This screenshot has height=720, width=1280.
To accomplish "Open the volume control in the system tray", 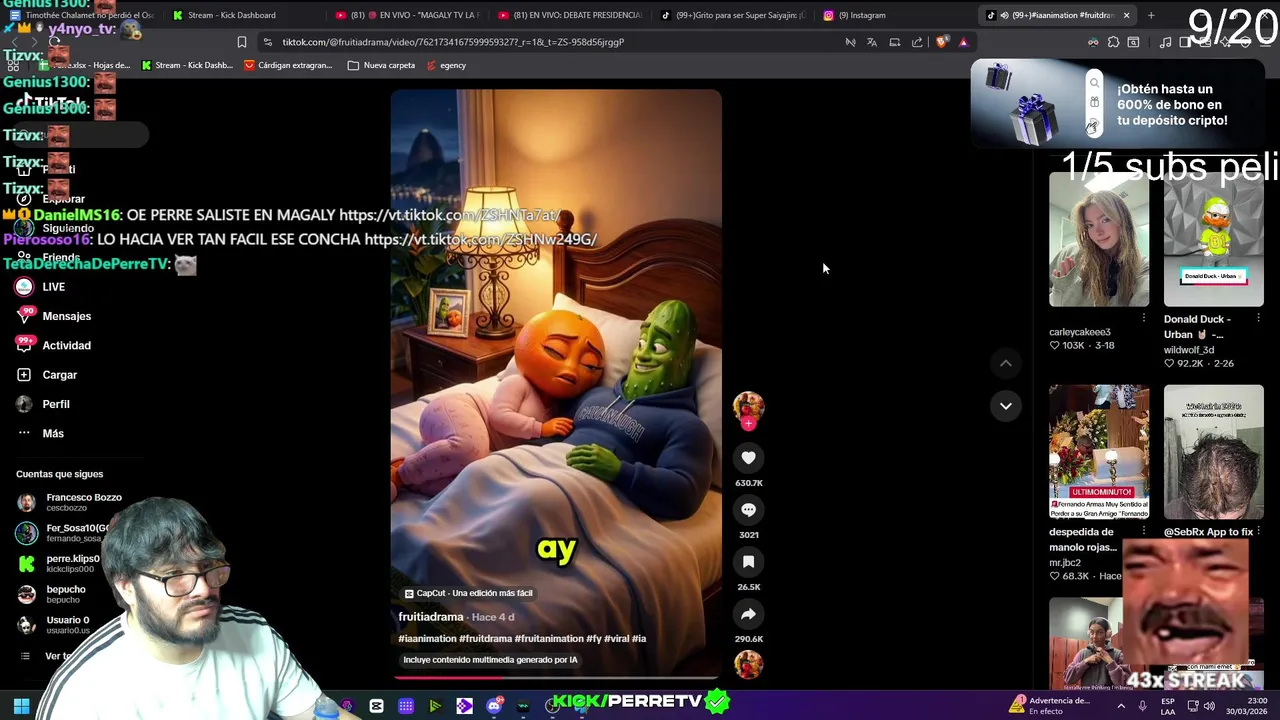I will (x=1209, y=706).
